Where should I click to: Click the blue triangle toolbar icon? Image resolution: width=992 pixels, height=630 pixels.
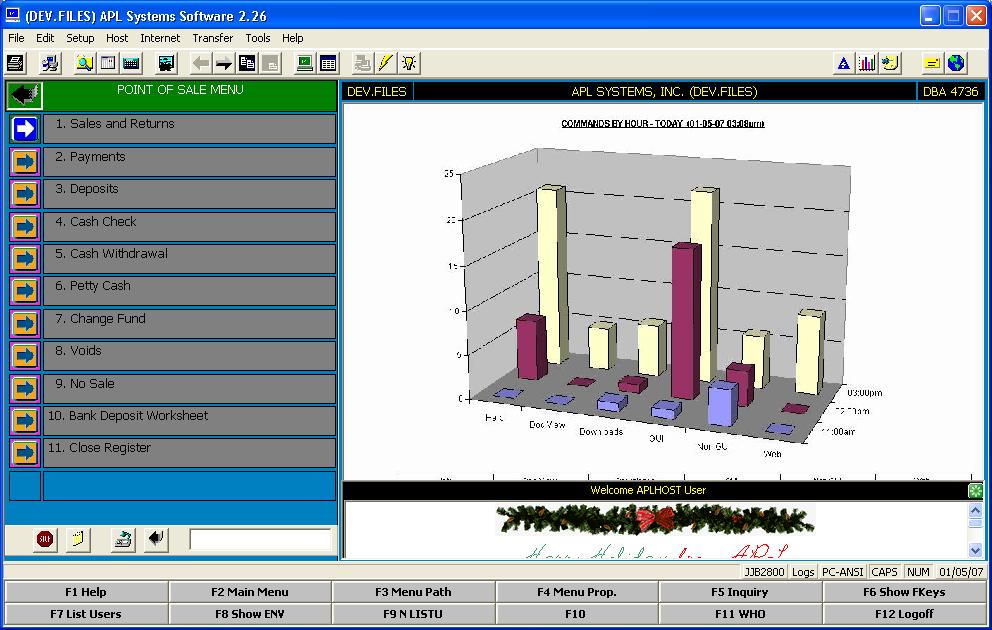pos(844,63)
